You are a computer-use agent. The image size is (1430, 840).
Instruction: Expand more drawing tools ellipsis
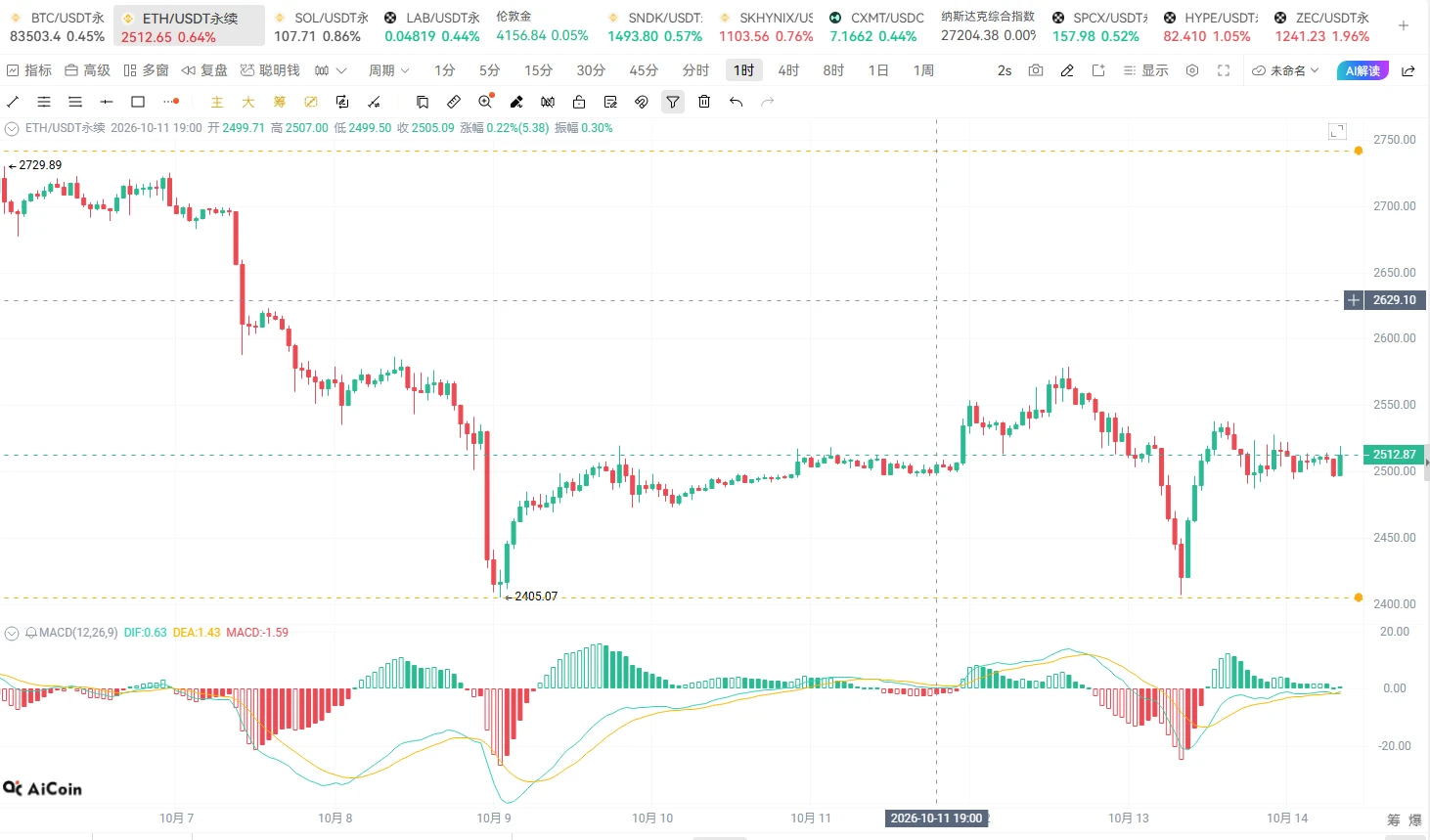[170, 102]
